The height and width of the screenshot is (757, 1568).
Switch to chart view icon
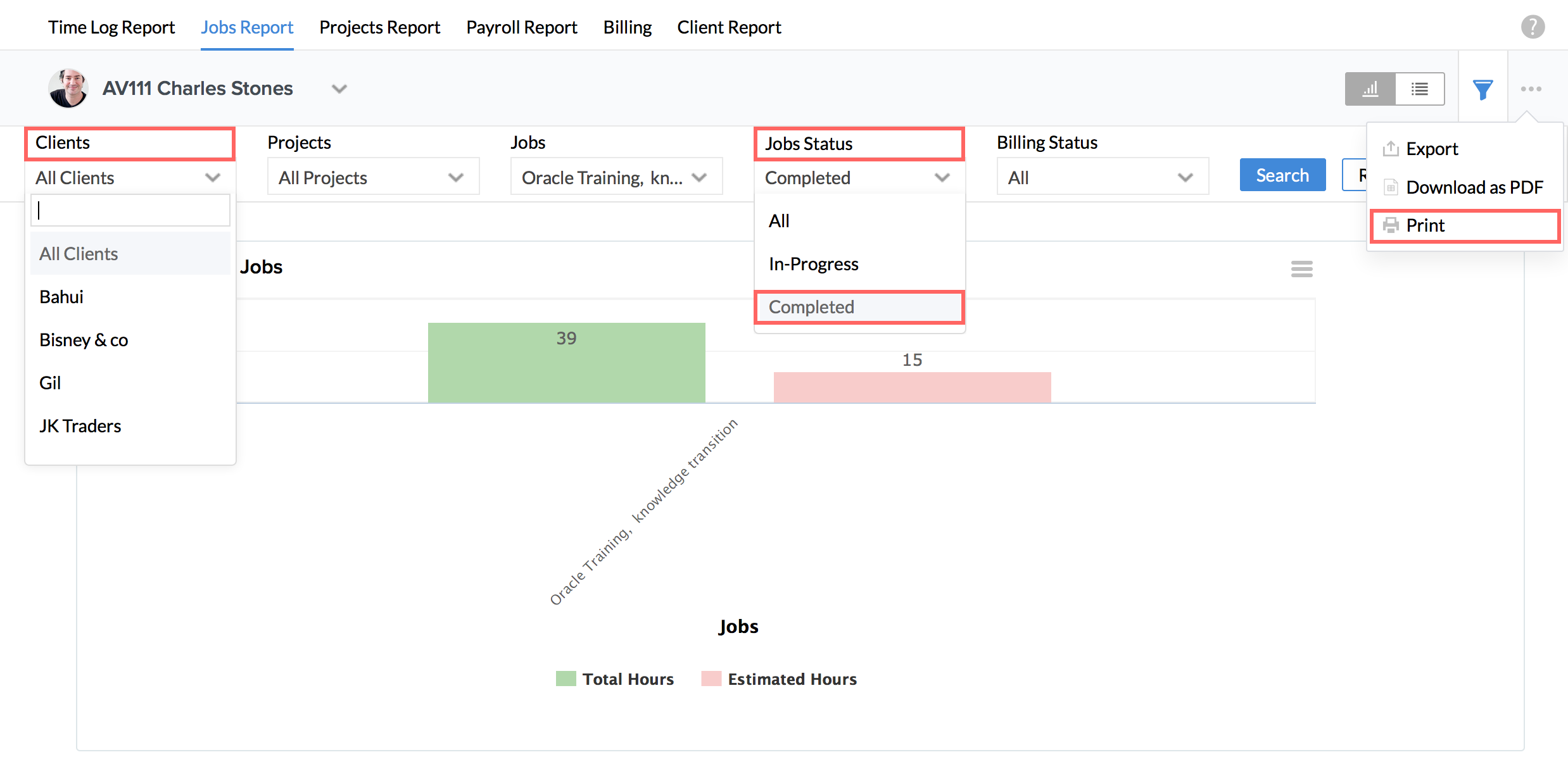[1370, 89]
